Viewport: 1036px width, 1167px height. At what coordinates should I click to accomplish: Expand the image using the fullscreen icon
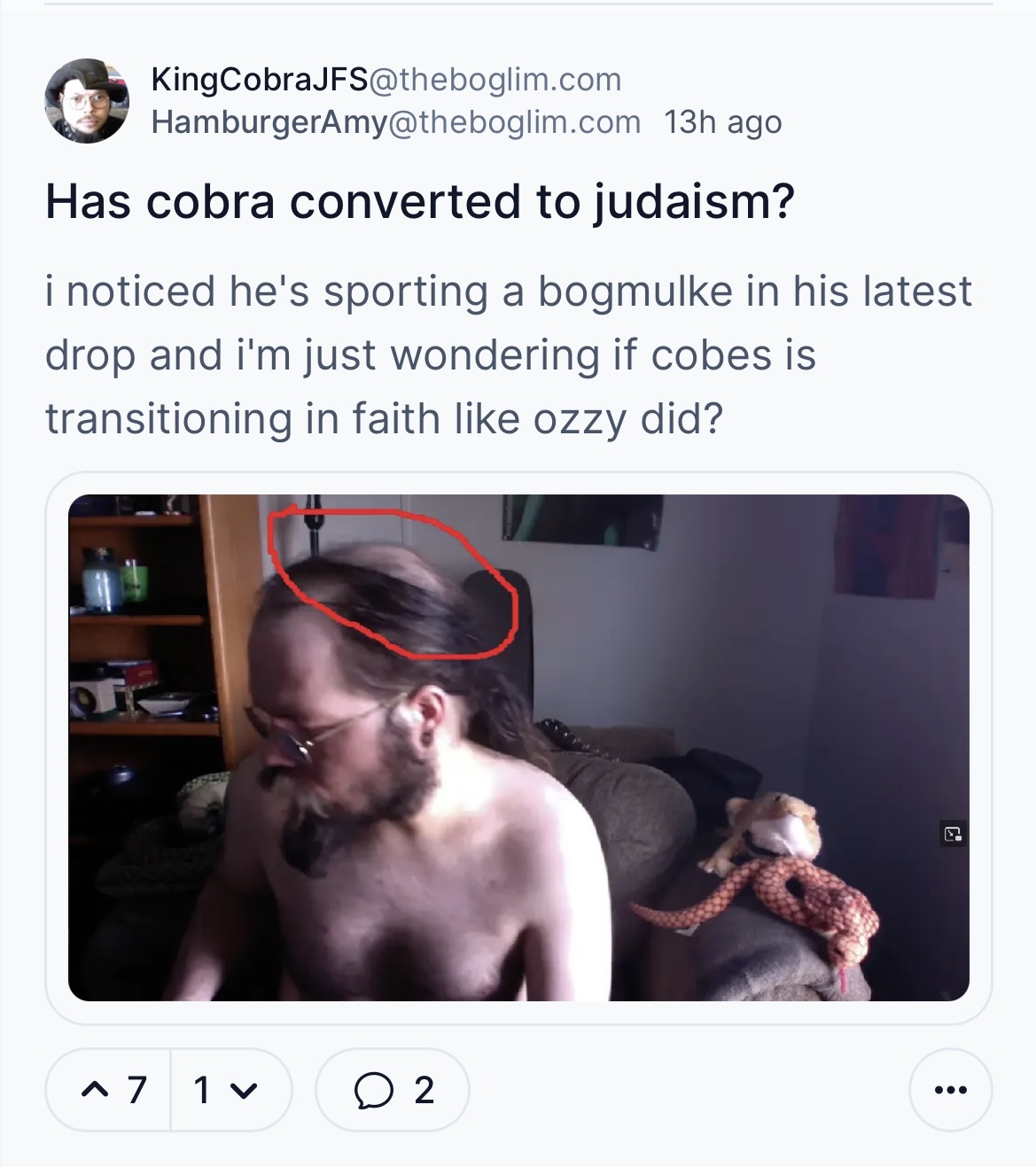point(953,833)
